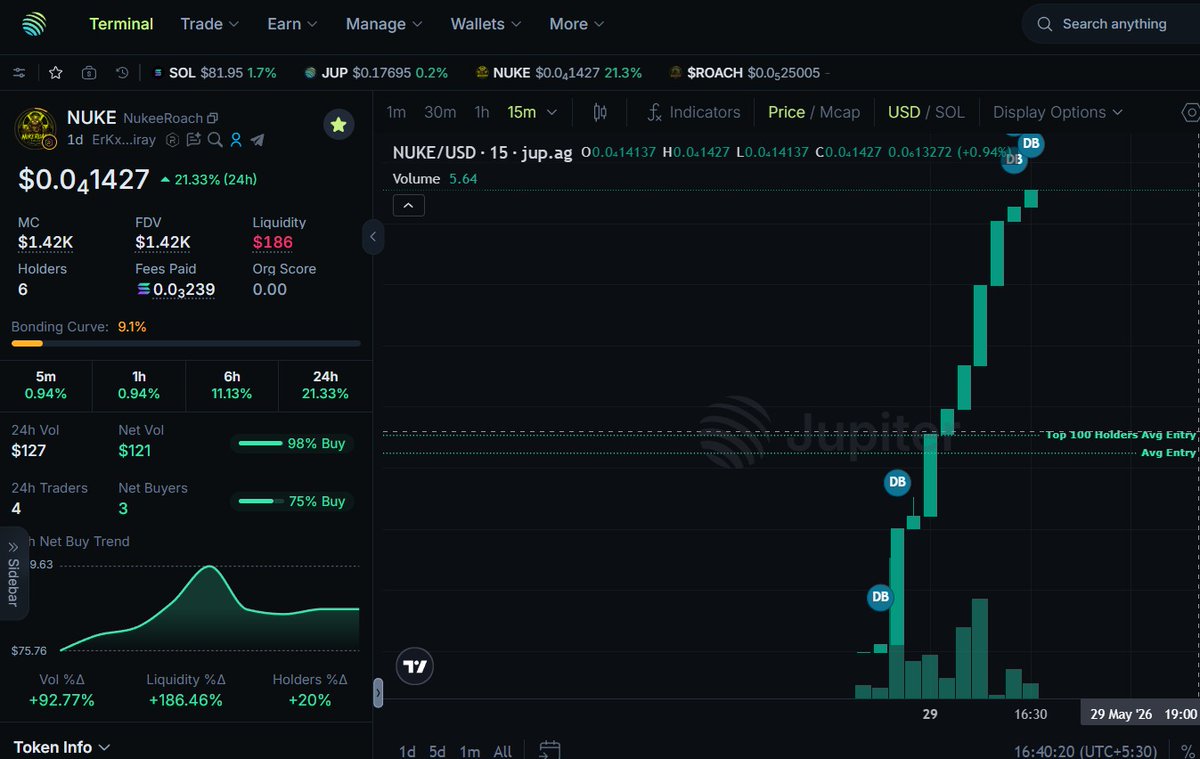Collapse the chart legend arrow button
1200x759 pixels.
(409, 206)
